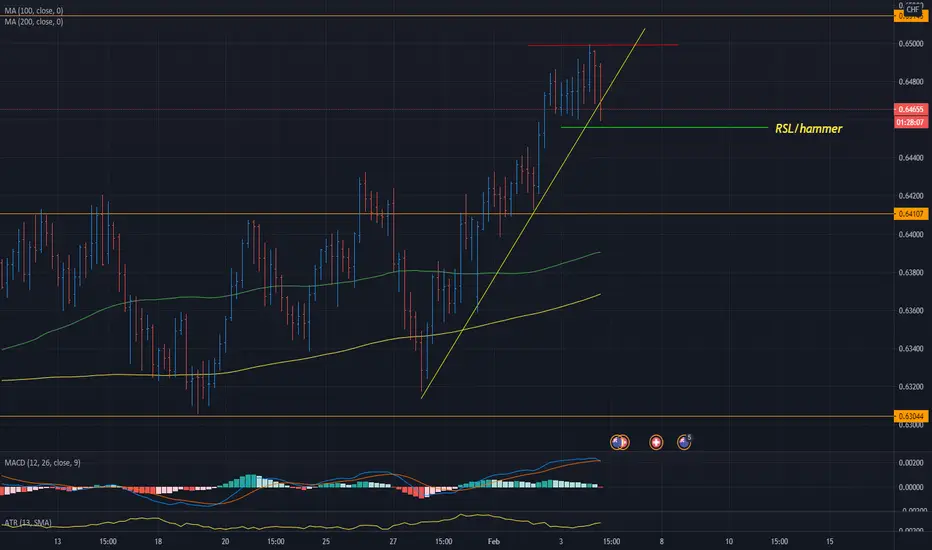Viewport: 932px width, 550px height.
Task: Click the 18 date label on time axis
Action: (158, 542)
